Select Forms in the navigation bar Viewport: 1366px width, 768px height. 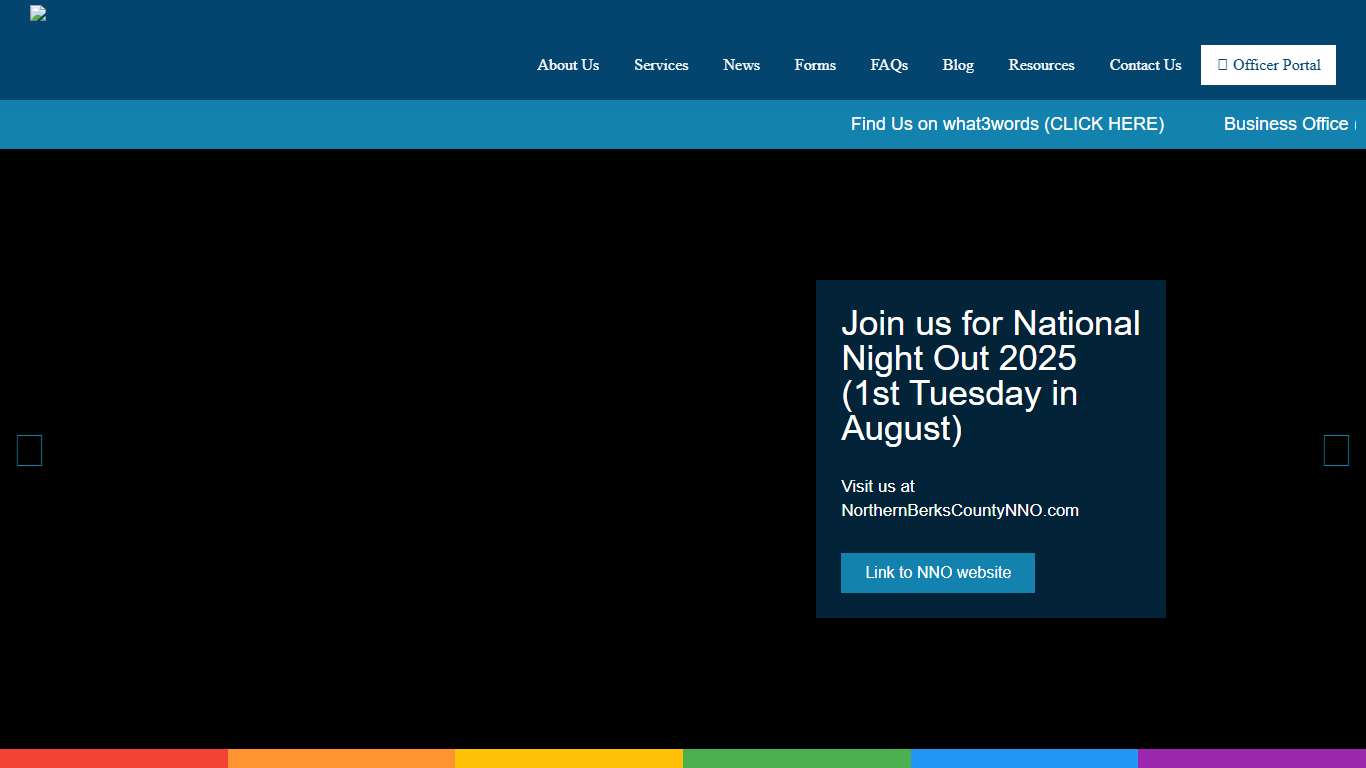815,65
